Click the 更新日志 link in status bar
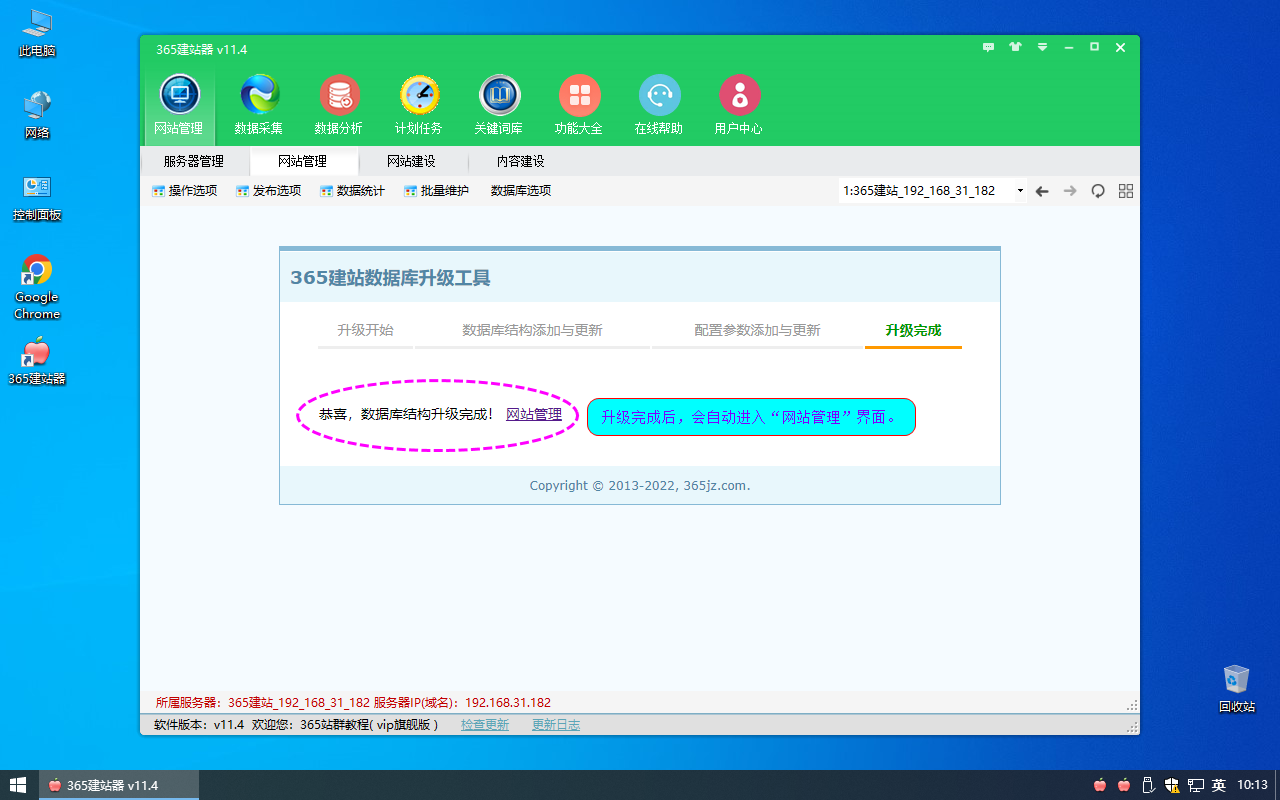The image size is (1280, 800). tap(556, 725)
